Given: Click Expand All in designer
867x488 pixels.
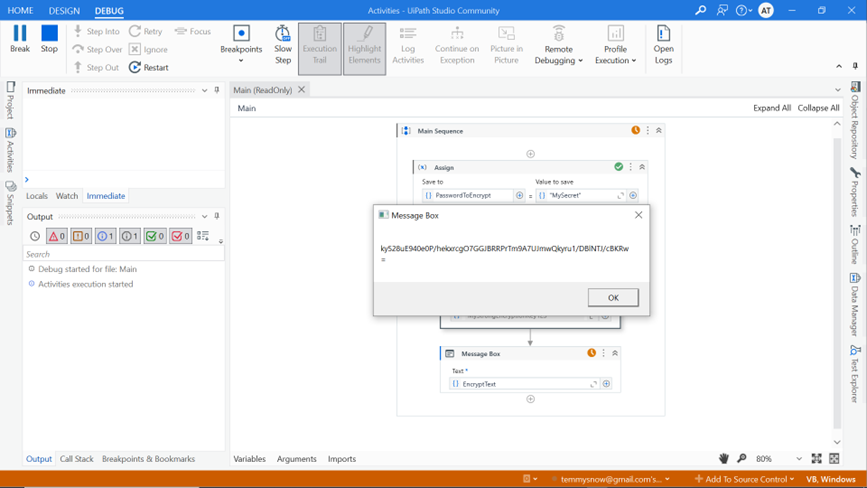Looking at the screenshot, I should [x=771, y=108].
